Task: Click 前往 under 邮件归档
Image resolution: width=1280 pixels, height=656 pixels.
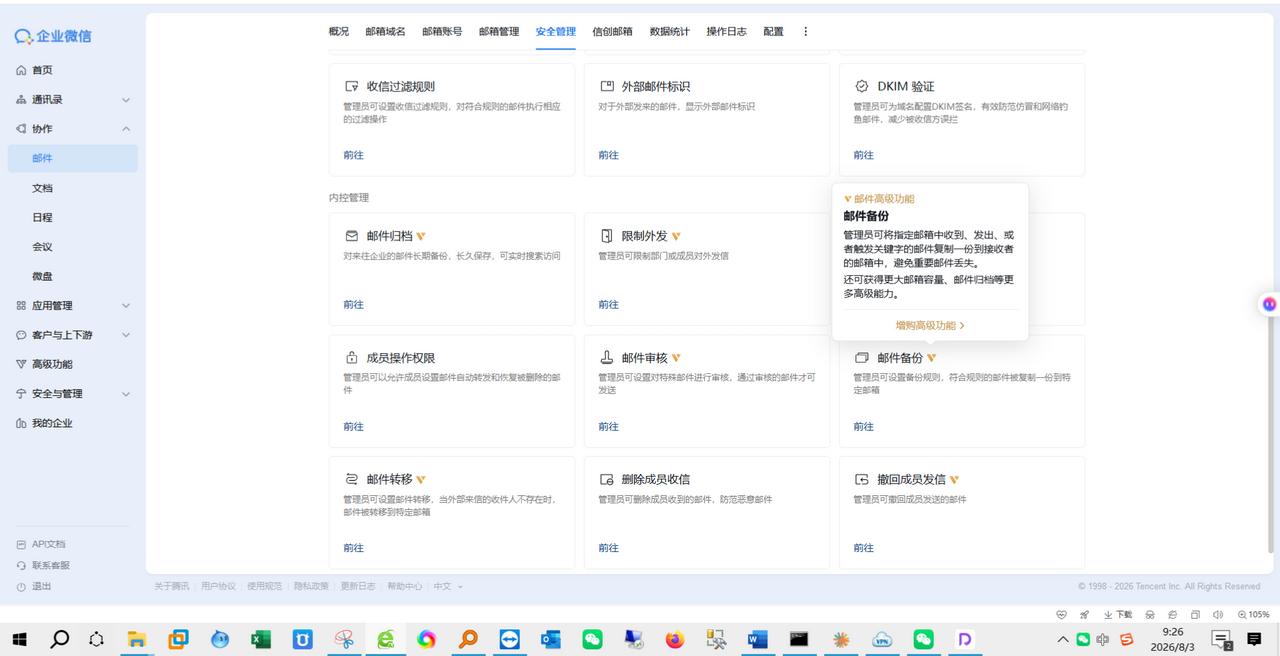Action: click(353, 304)
